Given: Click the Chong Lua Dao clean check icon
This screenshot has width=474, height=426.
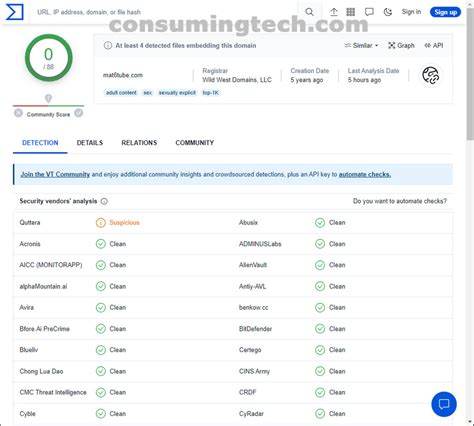Looking at the screenshot, I should tap(101, 371).
